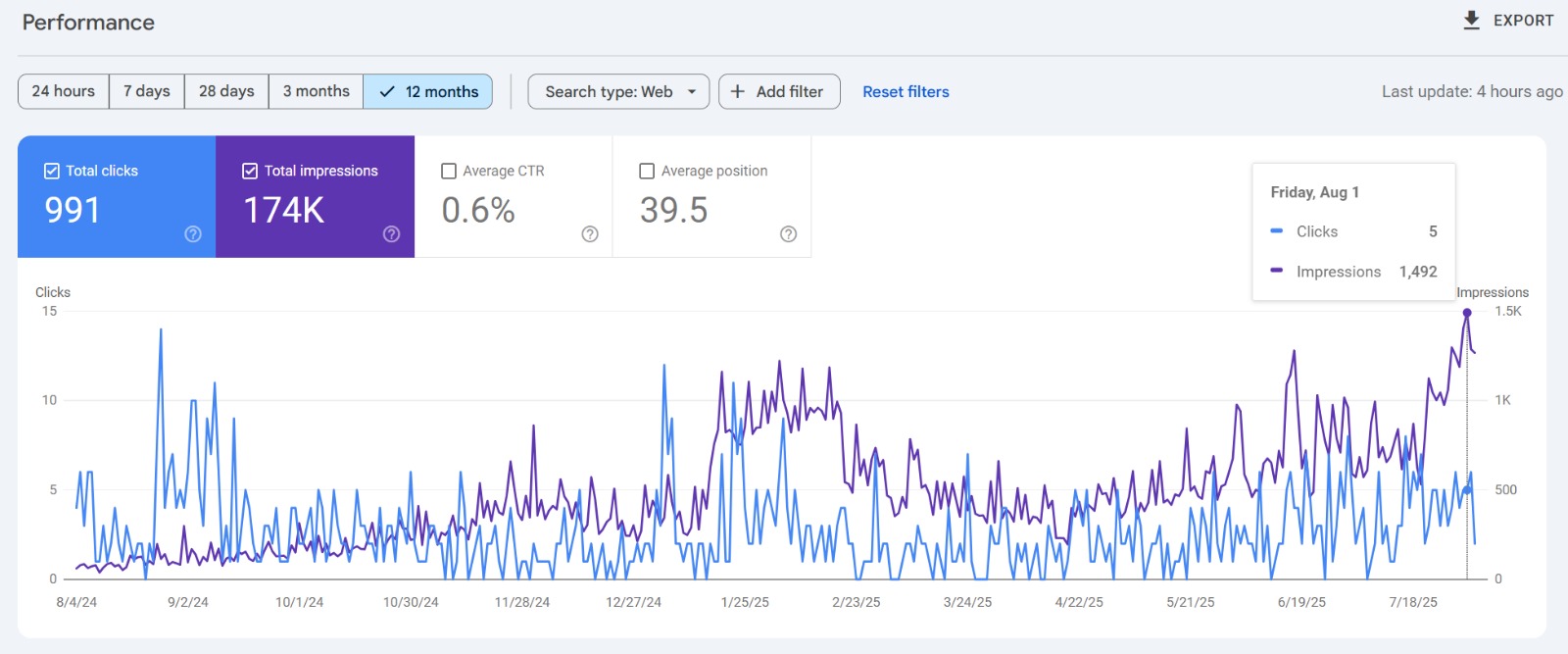The height and width of the screenshot is (654, 1568).
Task: Click the Reset filters link
Action: click(906, 91)
